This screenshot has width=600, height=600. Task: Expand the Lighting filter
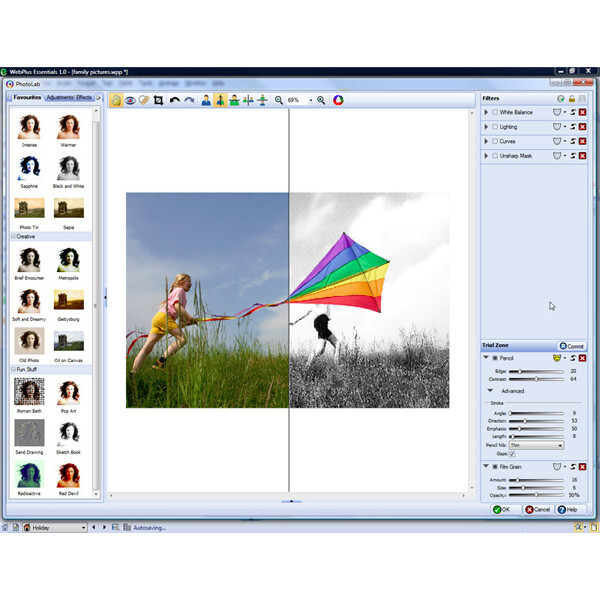click(x=486, y=127)
